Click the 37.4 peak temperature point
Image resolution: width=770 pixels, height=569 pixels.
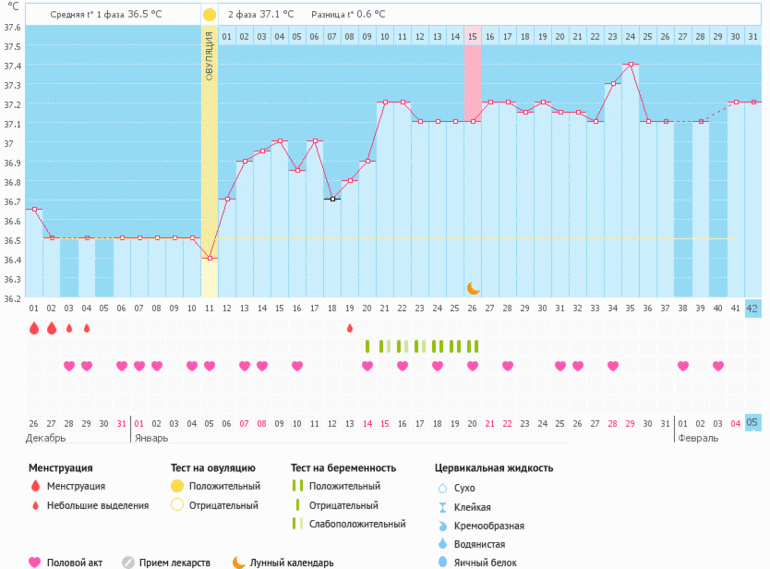(x=630, y=64)
